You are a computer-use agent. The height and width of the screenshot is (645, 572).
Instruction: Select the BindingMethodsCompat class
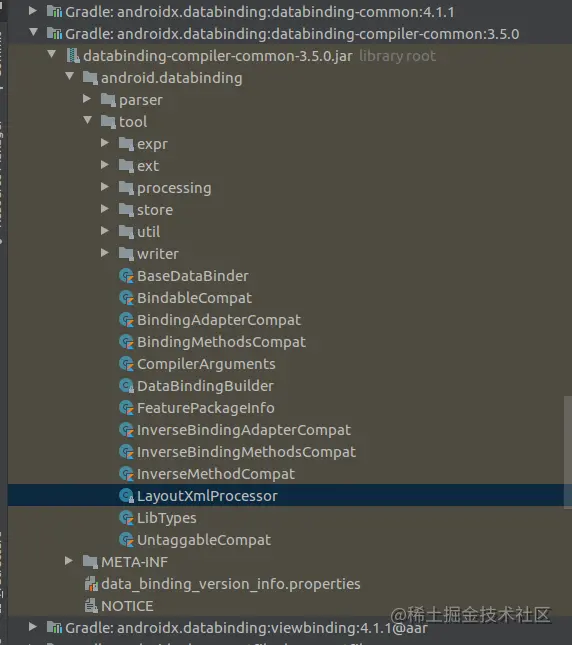pyautogui.click(x=221, y=342)
